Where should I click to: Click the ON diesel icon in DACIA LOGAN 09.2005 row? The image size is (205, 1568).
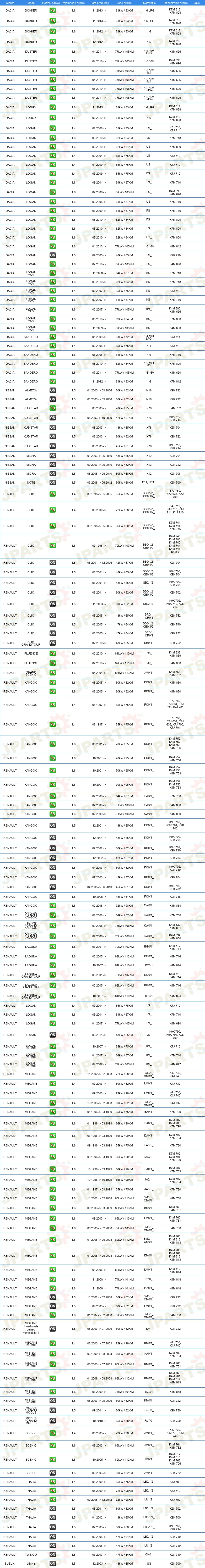coord(52,256)
